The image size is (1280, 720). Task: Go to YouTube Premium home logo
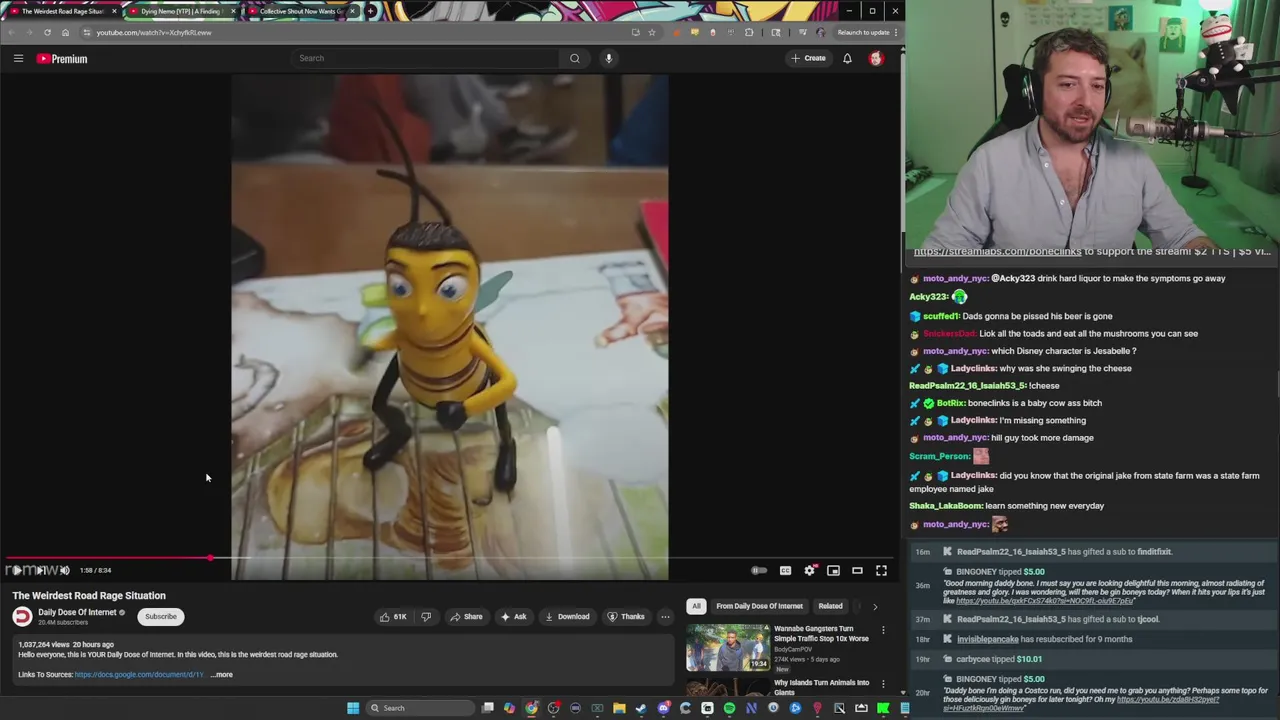63,59
